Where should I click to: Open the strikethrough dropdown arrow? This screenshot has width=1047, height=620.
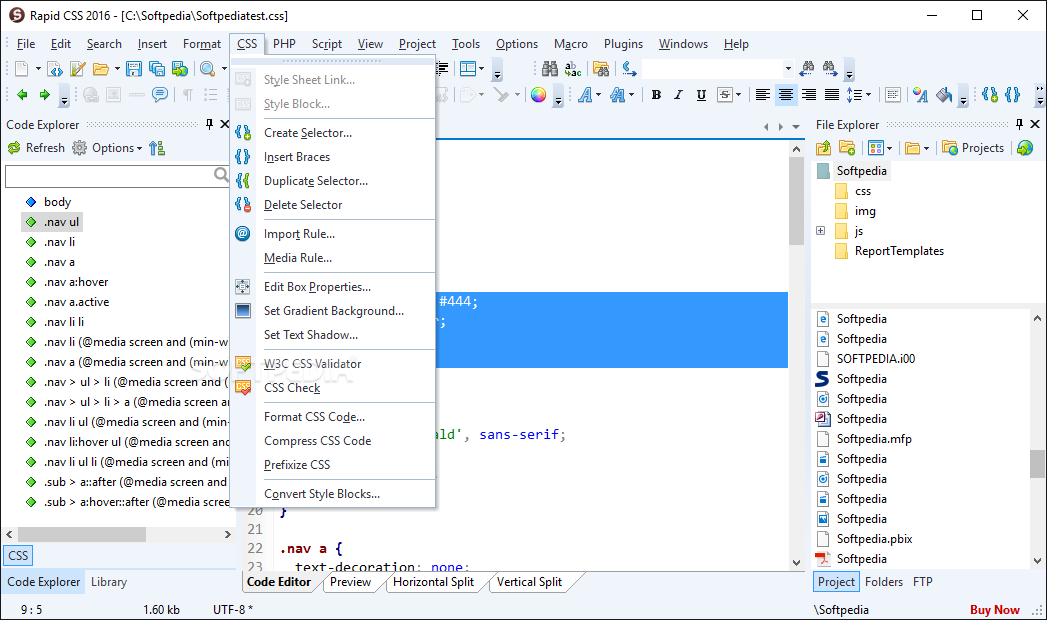click(738, 95)
